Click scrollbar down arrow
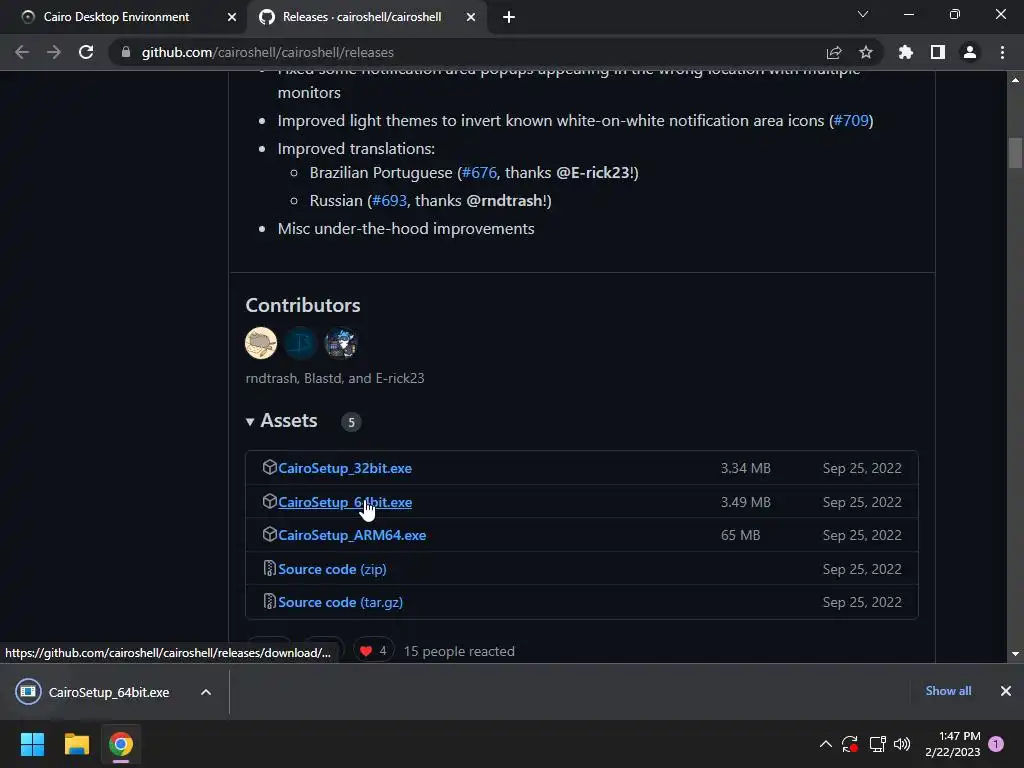This screenshot has height=768, width=1024. click(1015, 654)
